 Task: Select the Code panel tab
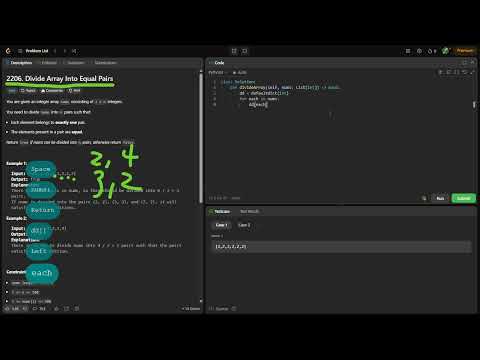[217, 63]
